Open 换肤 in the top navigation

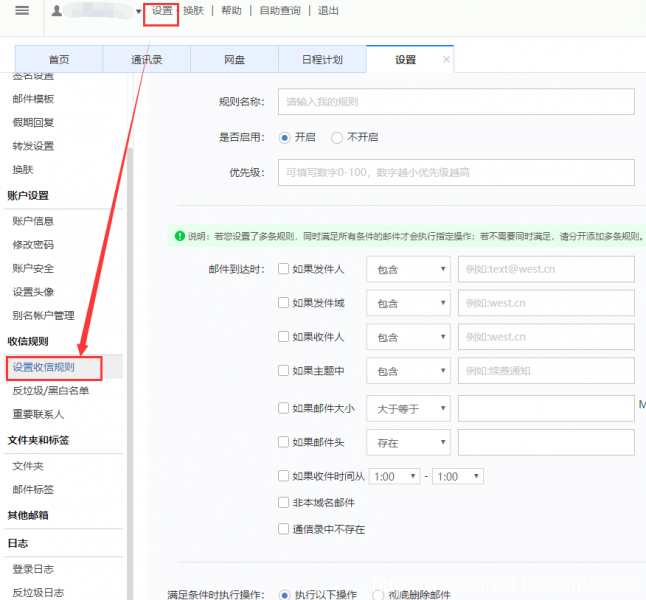point(194,11)
